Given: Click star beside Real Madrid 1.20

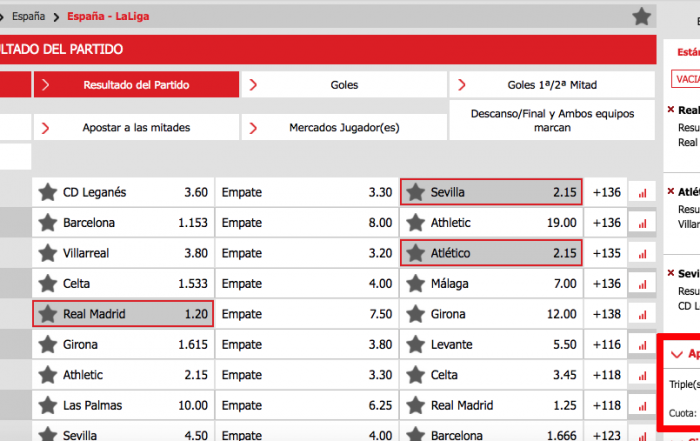Looking at the screenshot, I should click(48, 314).
